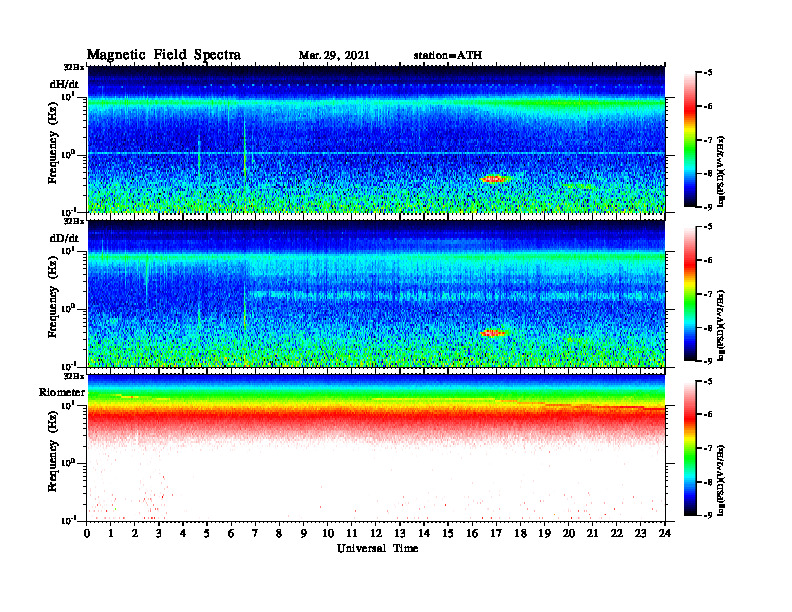Click hour tick label "14" on time axis

[424, 533]
